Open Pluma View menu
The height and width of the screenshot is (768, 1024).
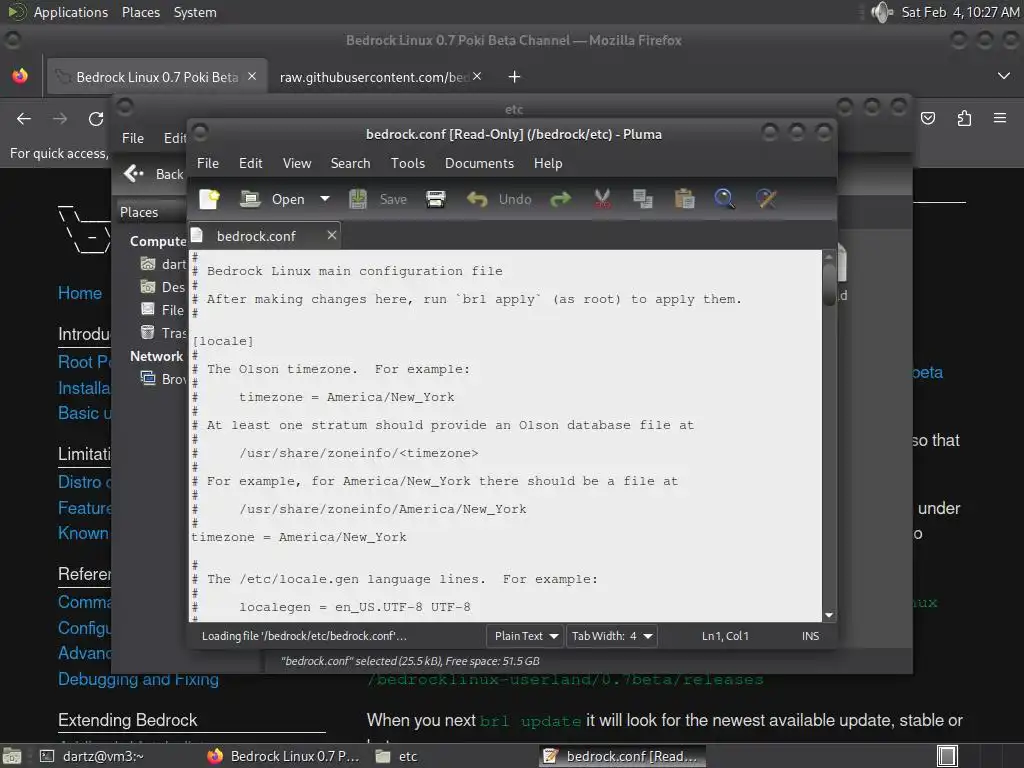[296, 163]
